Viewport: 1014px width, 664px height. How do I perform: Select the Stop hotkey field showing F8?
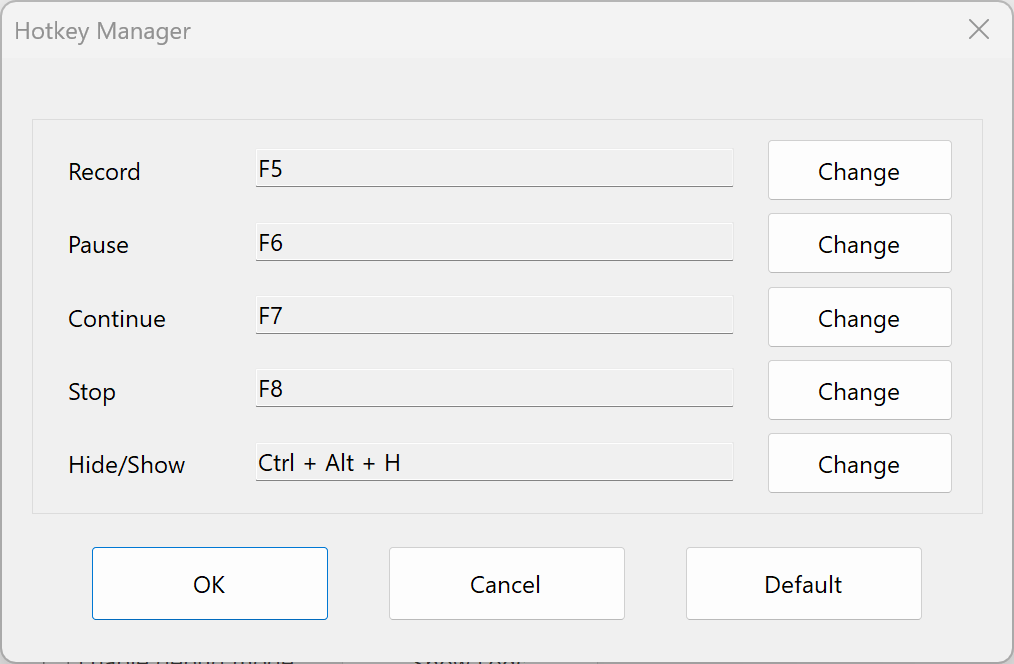(494, 388)
